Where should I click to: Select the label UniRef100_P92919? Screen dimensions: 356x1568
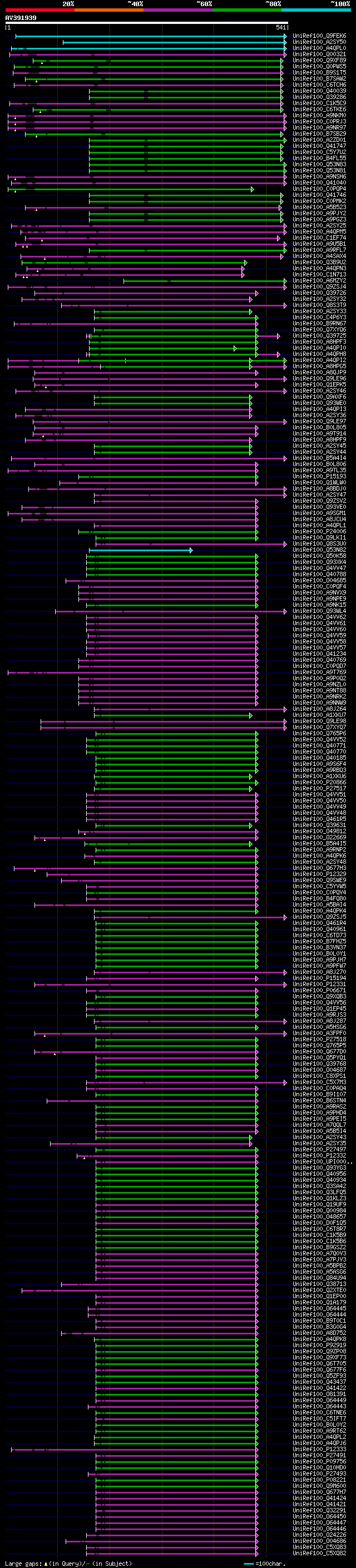(x=319, y=1346)
